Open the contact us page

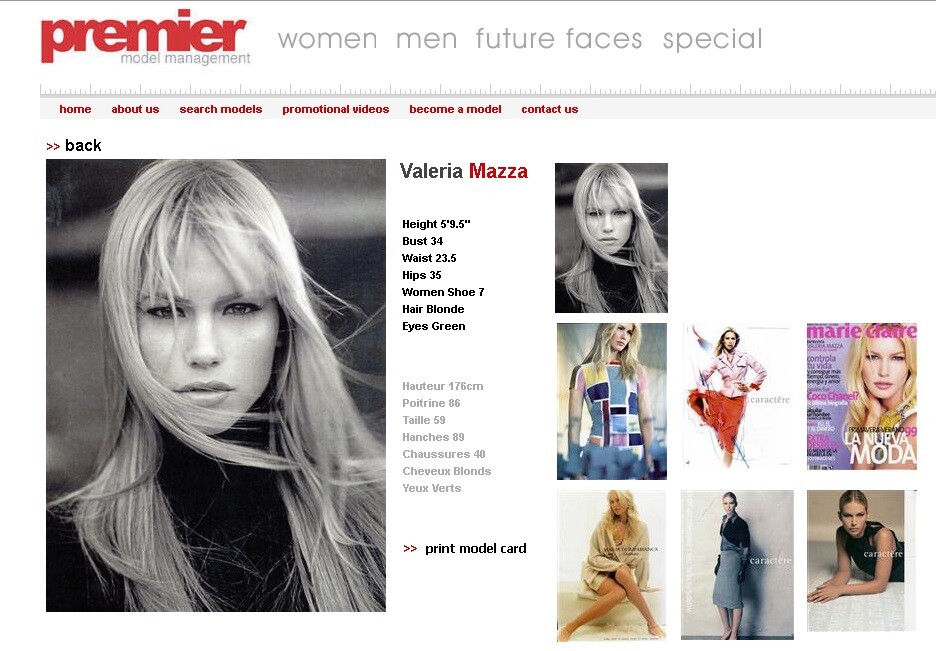pos(550,109)
